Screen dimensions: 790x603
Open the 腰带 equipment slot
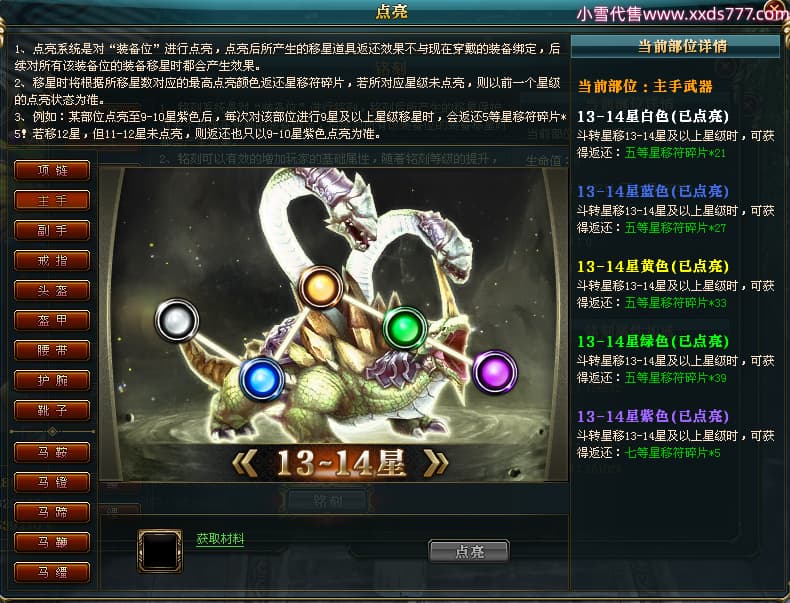pyautogui.click(x=52, y=350)
